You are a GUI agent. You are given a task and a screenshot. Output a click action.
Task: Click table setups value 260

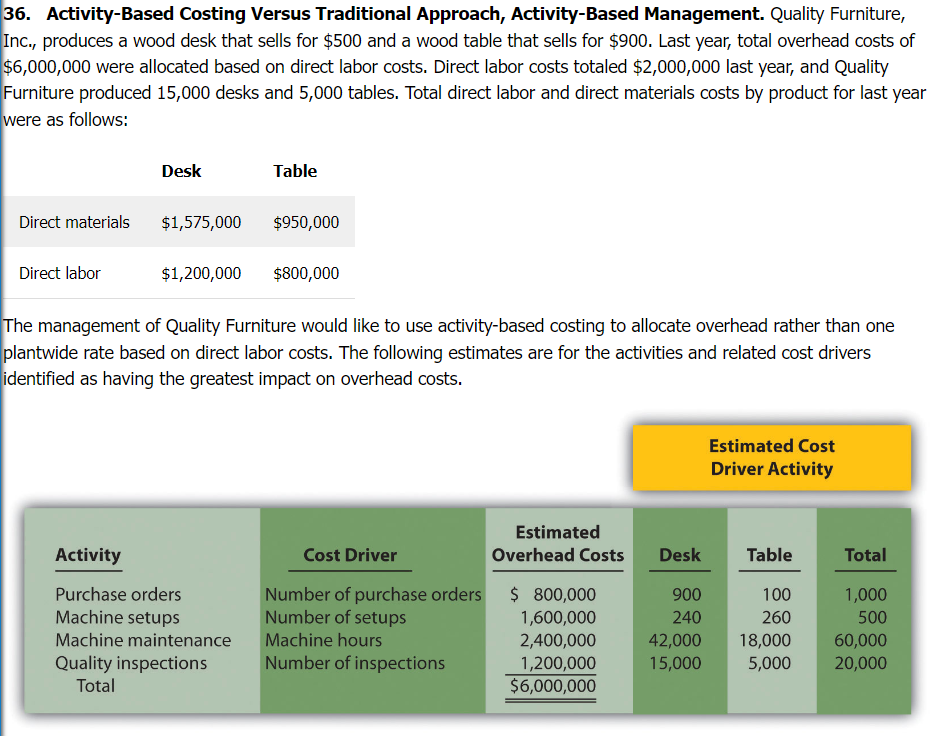click(x=776, y=617)
